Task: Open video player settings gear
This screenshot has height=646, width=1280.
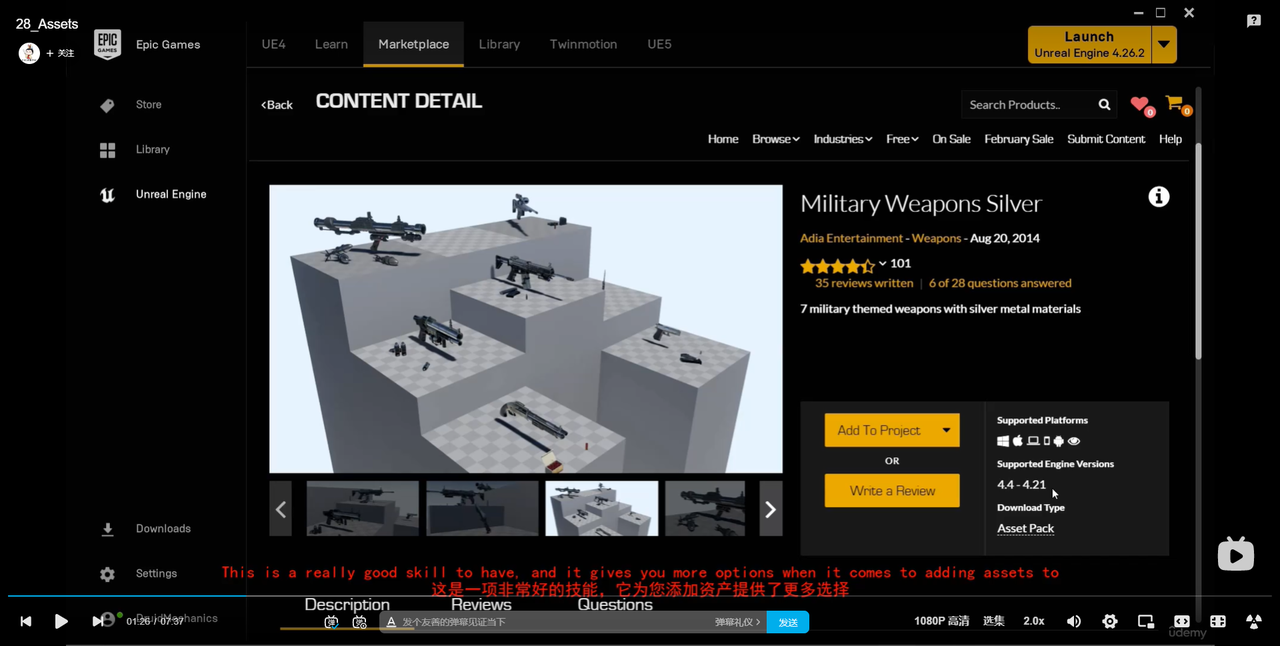Action: click(x=1110, y=621)
